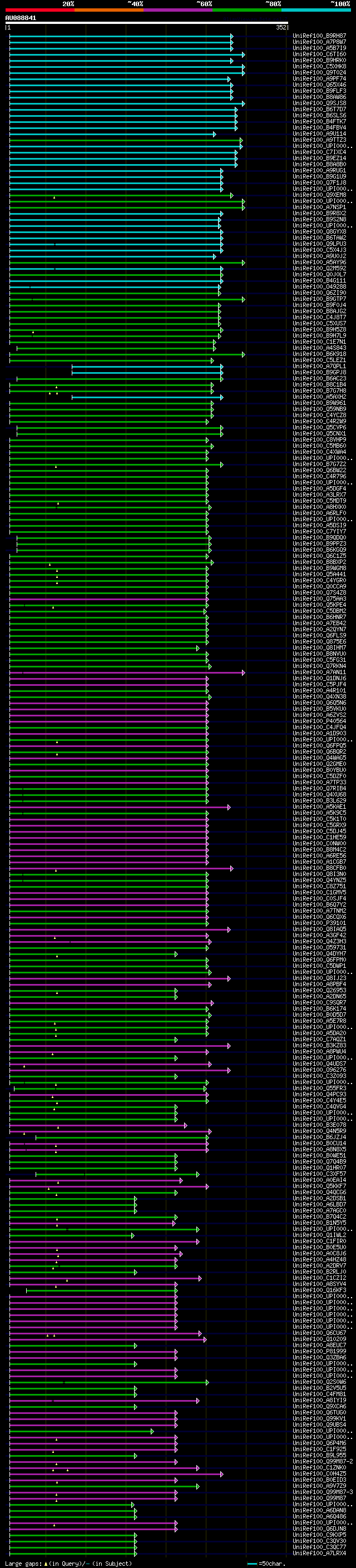Select the red ~20% identity color bar
This screenshot has width=356, height=1568.
coord(40,10)
